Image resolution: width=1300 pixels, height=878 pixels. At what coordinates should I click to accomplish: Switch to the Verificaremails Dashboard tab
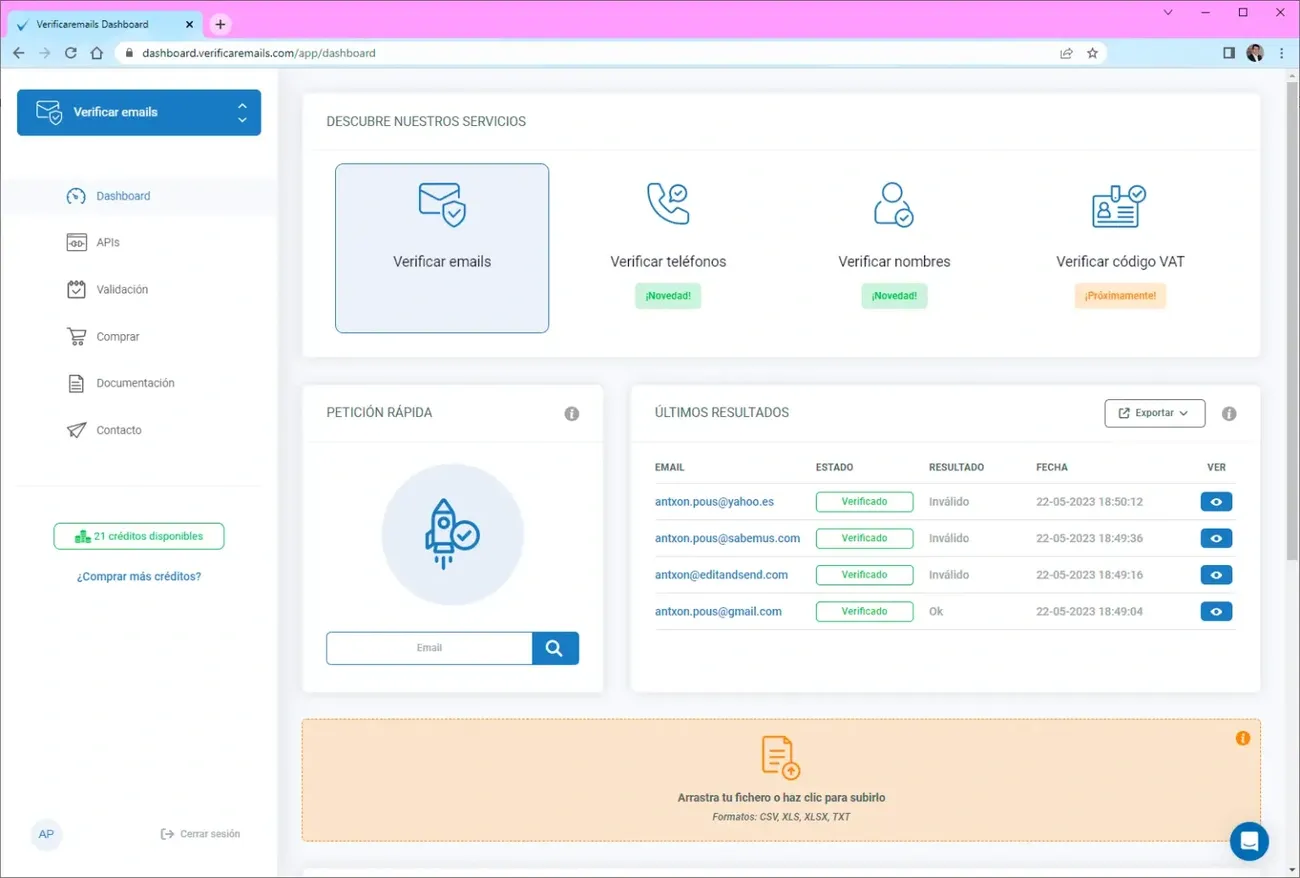[x=100, y=23]
